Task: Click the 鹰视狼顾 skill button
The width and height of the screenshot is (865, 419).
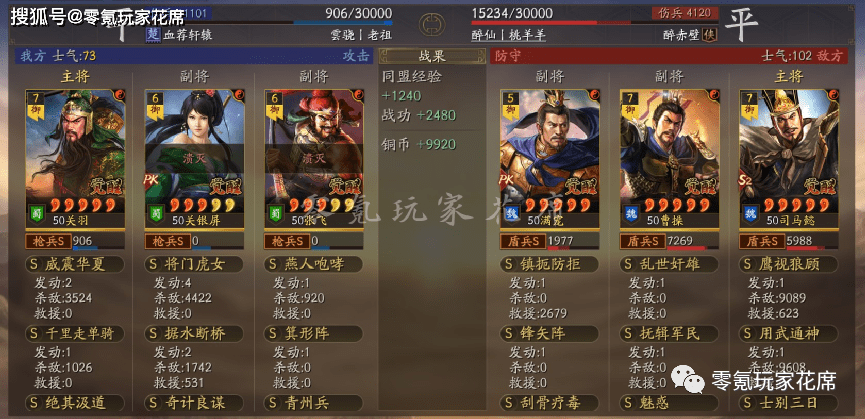Action: (x=788, y=265)
